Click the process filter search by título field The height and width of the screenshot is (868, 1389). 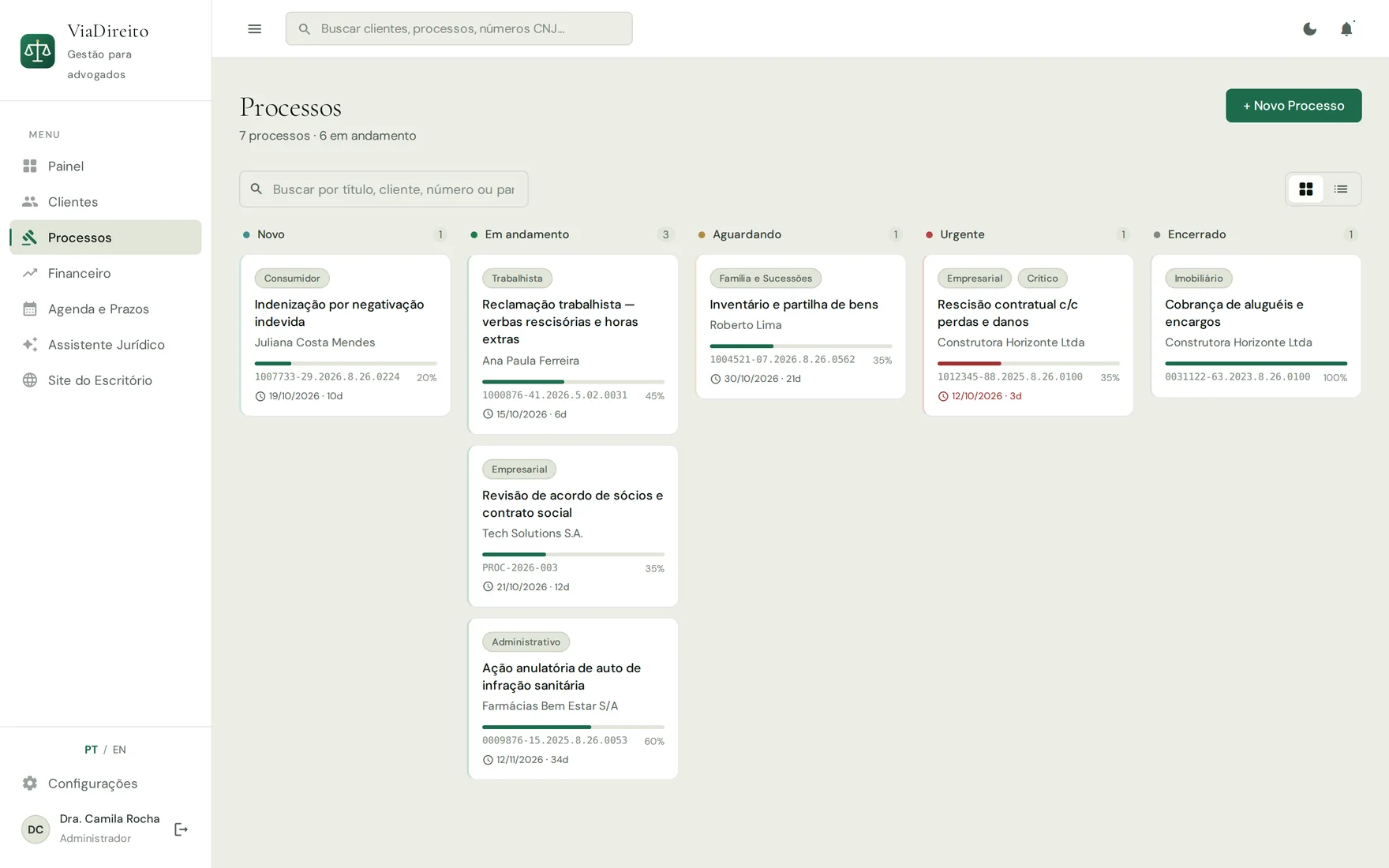(384, 189)
